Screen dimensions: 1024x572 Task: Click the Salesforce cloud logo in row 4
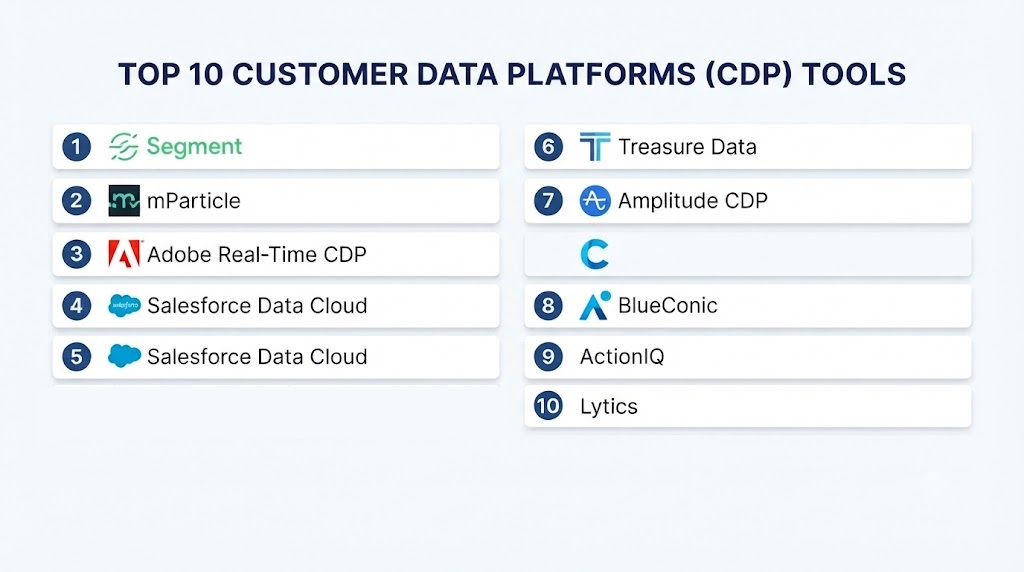(x=124, y=306)
